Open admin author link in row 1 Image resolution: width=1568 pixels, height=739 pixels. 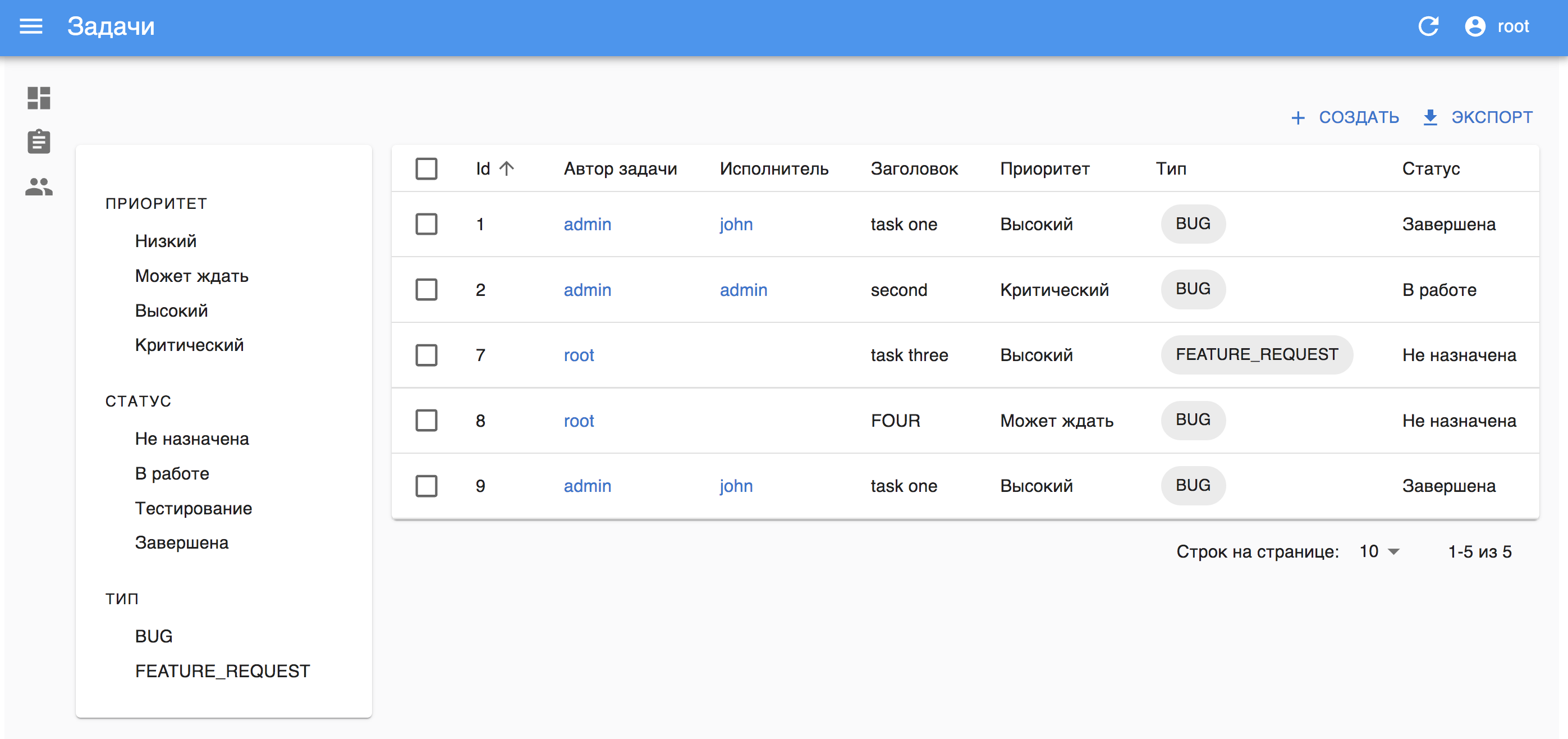click(x=587, y=224)
